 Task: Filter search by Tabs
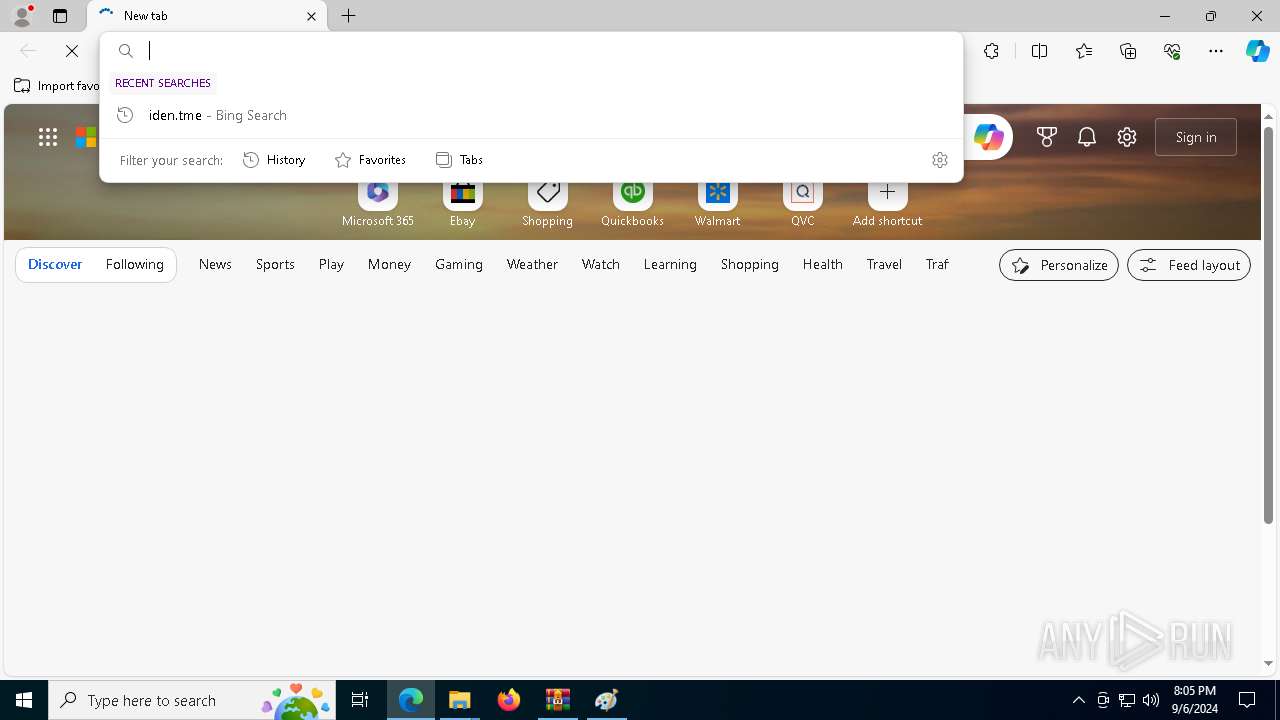point(459,160)
